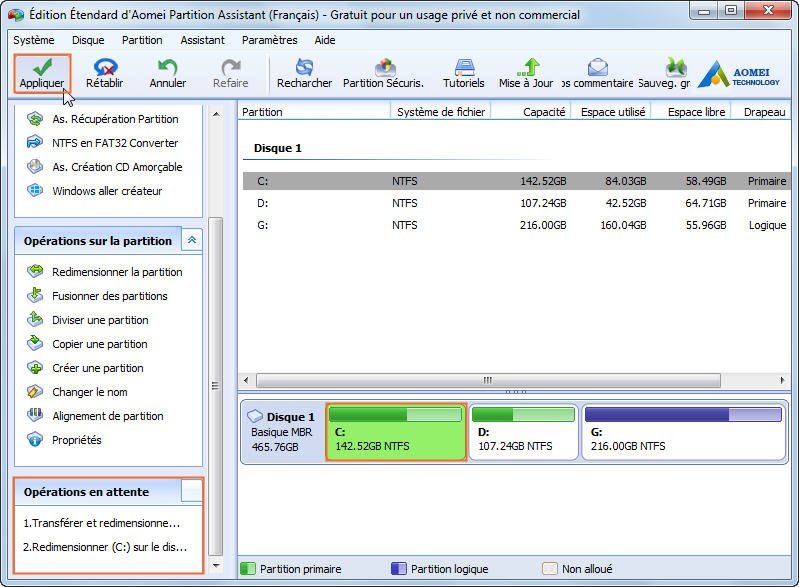Open the Partition Sécuris. tool
The width and height of the screenshot is (799, 587).
(x=384, y=74)
